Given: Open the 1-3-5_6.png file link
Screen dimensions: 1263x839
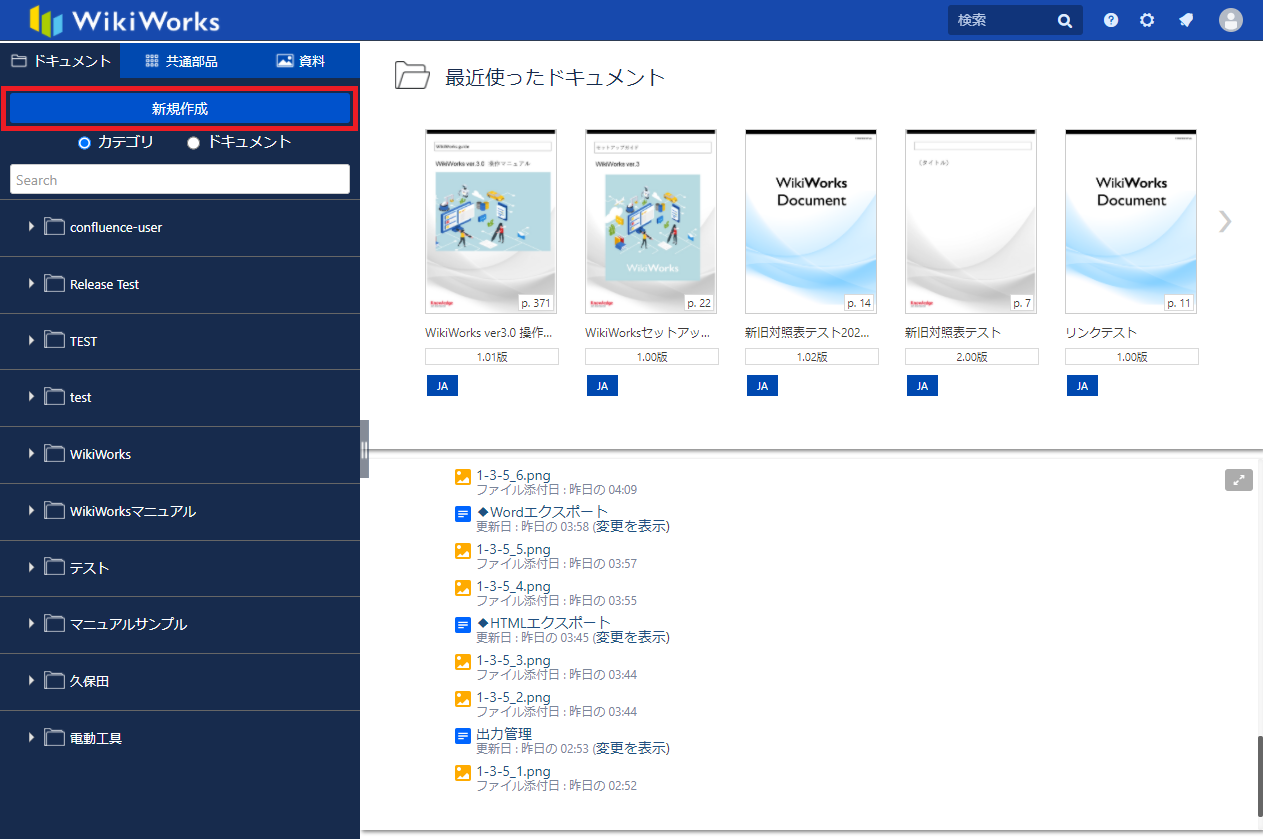Looking at the screenshot, I should pyautogui.click(x=514, y=475).
